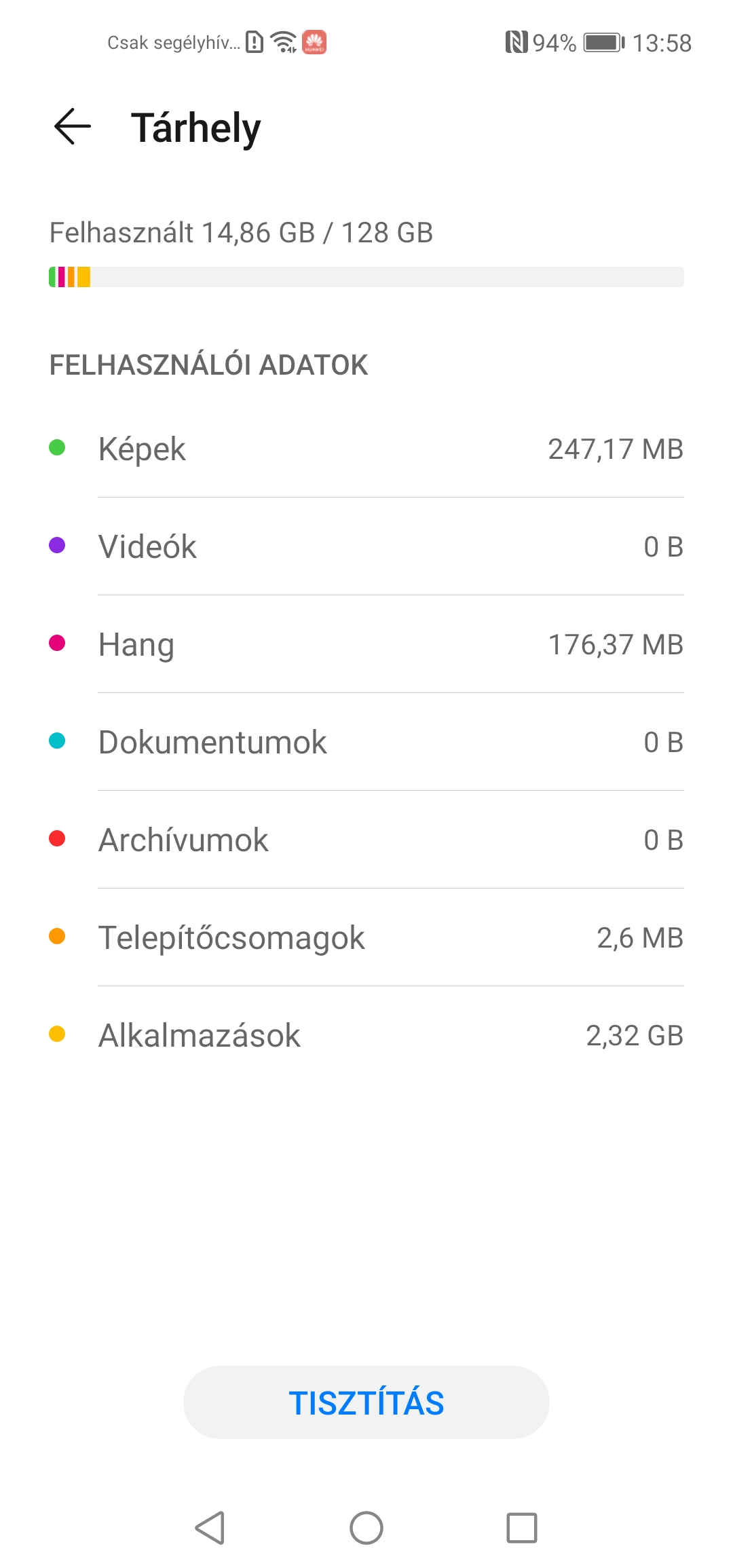Open the Képek storage category
This screenshot has width=733, height=1568.
(366, 449)
